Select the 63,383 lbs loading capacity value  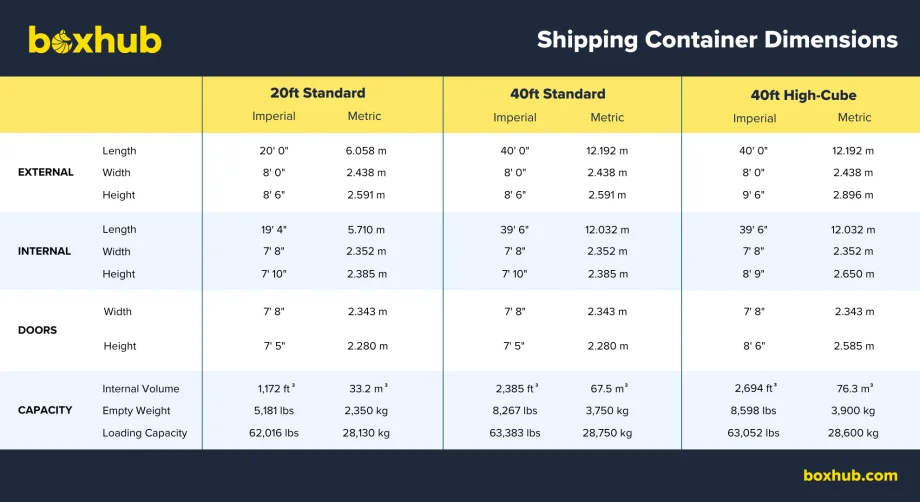pos(515,433)
